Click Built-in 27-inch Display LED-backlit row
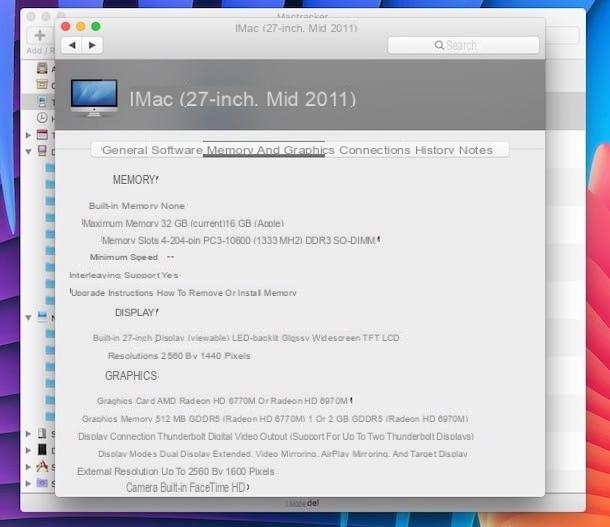Screen dimensions: 610x527 click(246, 338)
